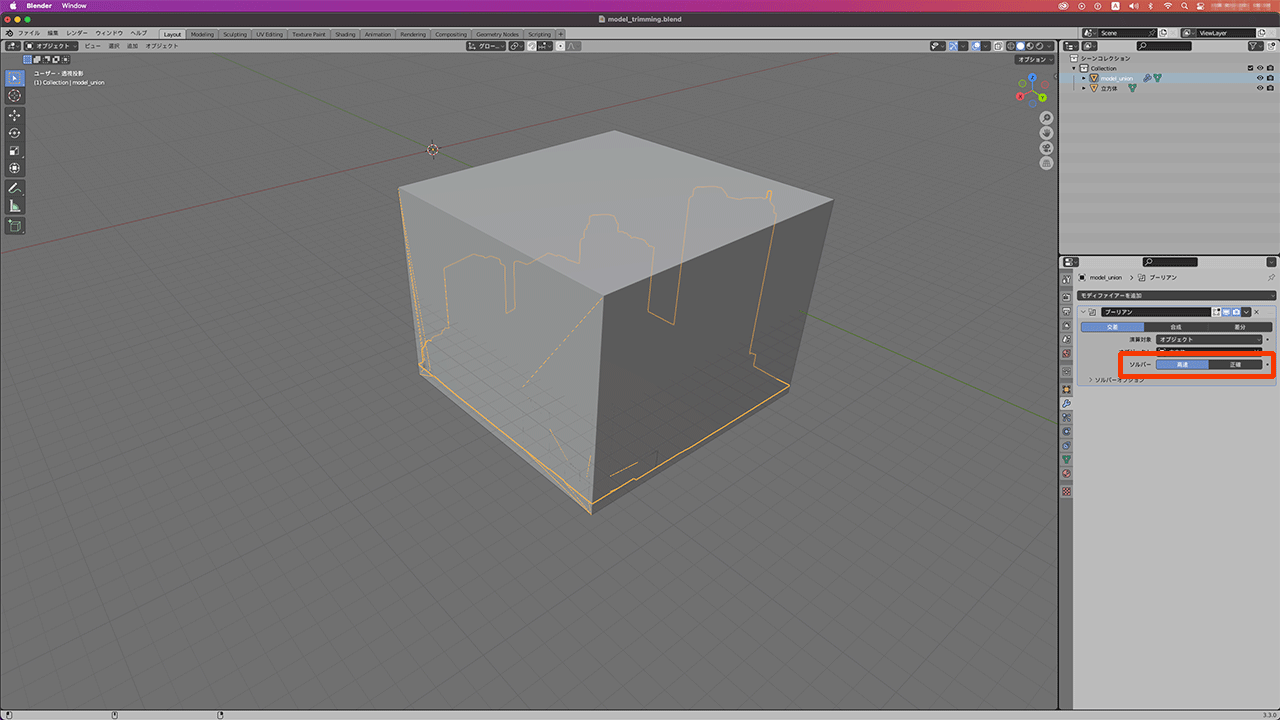
Task: Open the Tool properties tab
Action: pyautogui.click(x=1066, y=279)
